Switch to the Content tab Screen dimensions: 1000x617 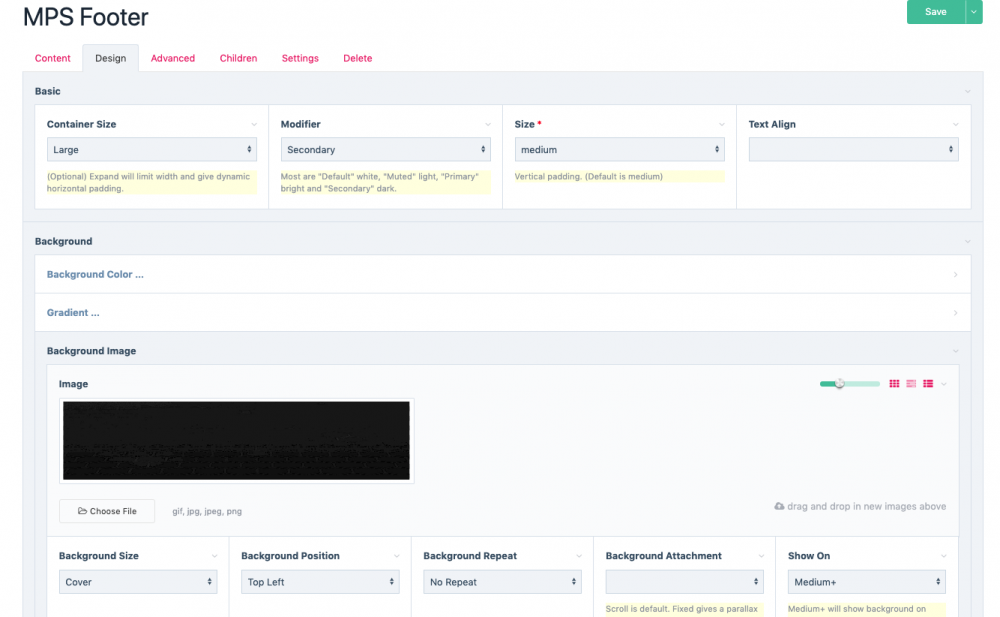(52, 58)
